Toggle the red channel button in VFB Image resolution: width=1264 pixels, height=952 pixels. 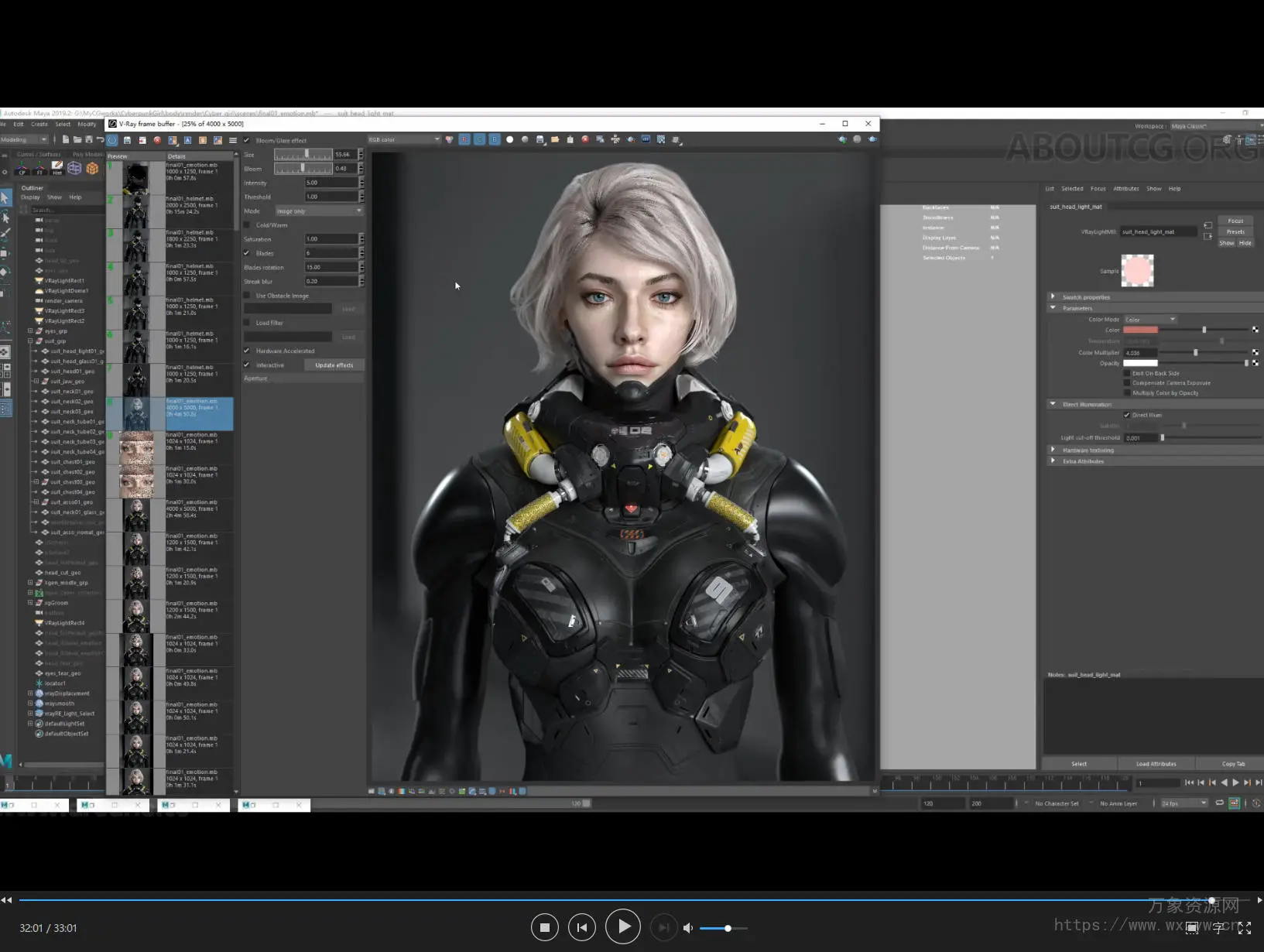click(464, 139)
